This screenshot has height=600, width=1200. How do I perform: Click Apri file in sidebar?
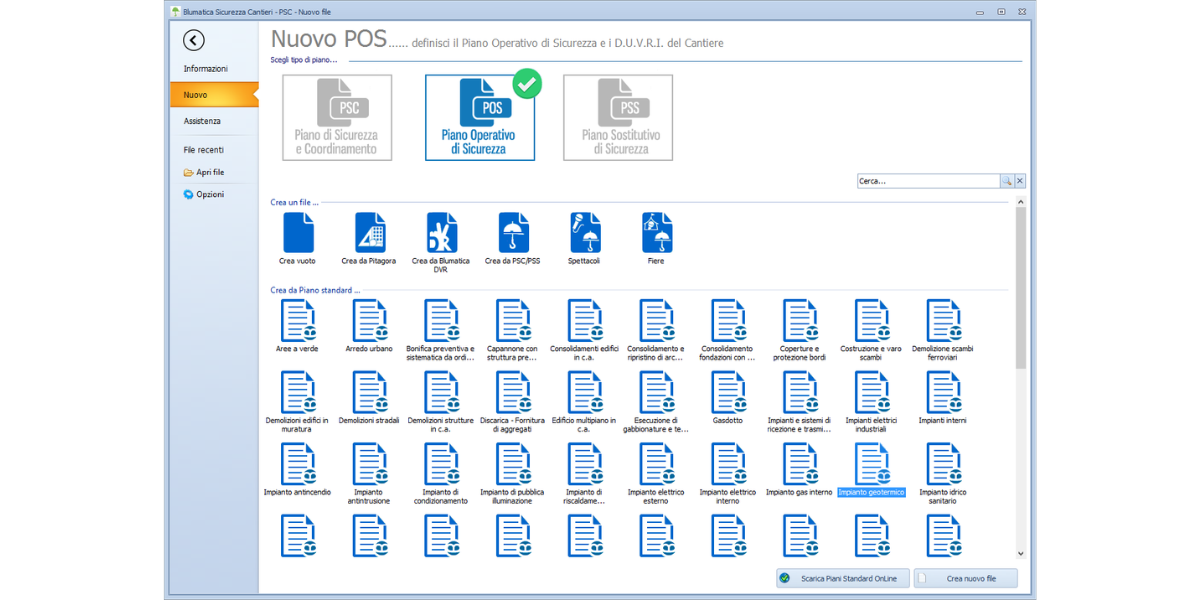[x=210, y=172]
